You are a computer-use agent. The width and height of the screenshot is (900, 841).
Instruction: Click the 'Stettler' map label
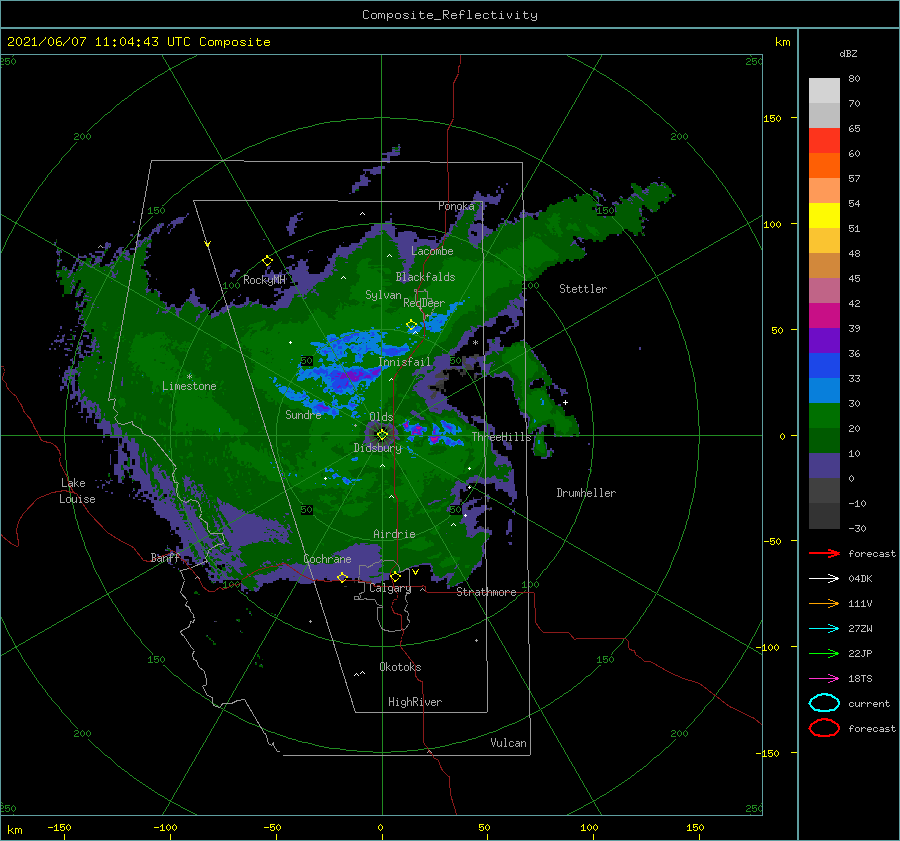click(583, 289)
